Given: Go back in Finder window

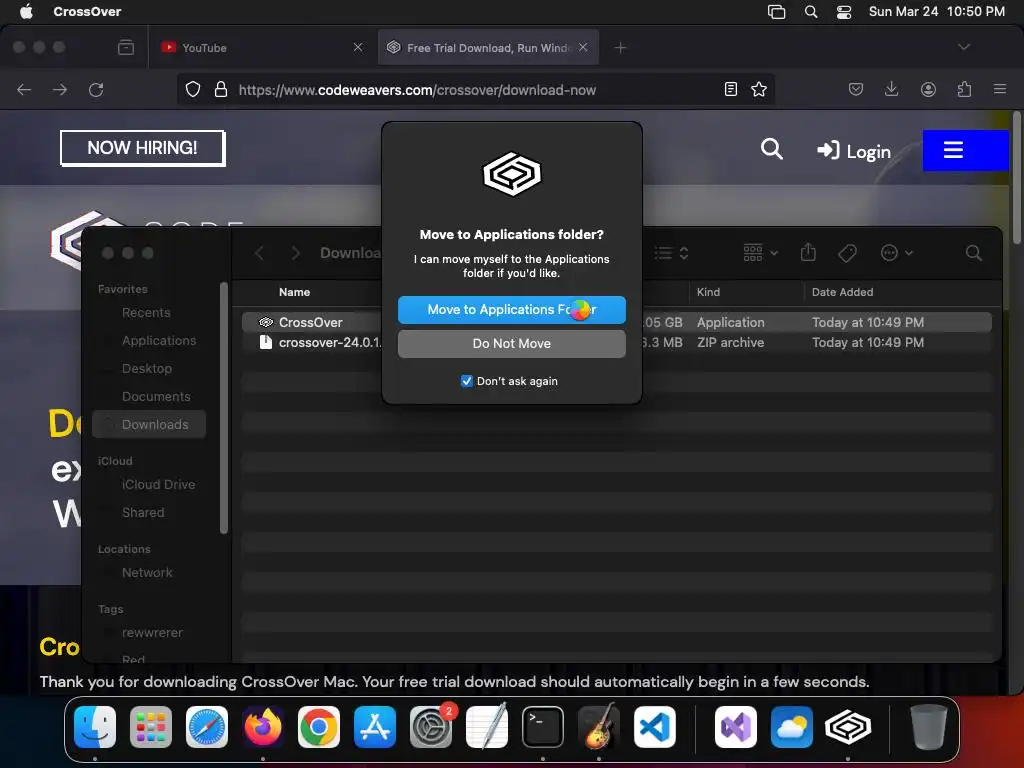Looking at the screenshot, I should 259,253.
